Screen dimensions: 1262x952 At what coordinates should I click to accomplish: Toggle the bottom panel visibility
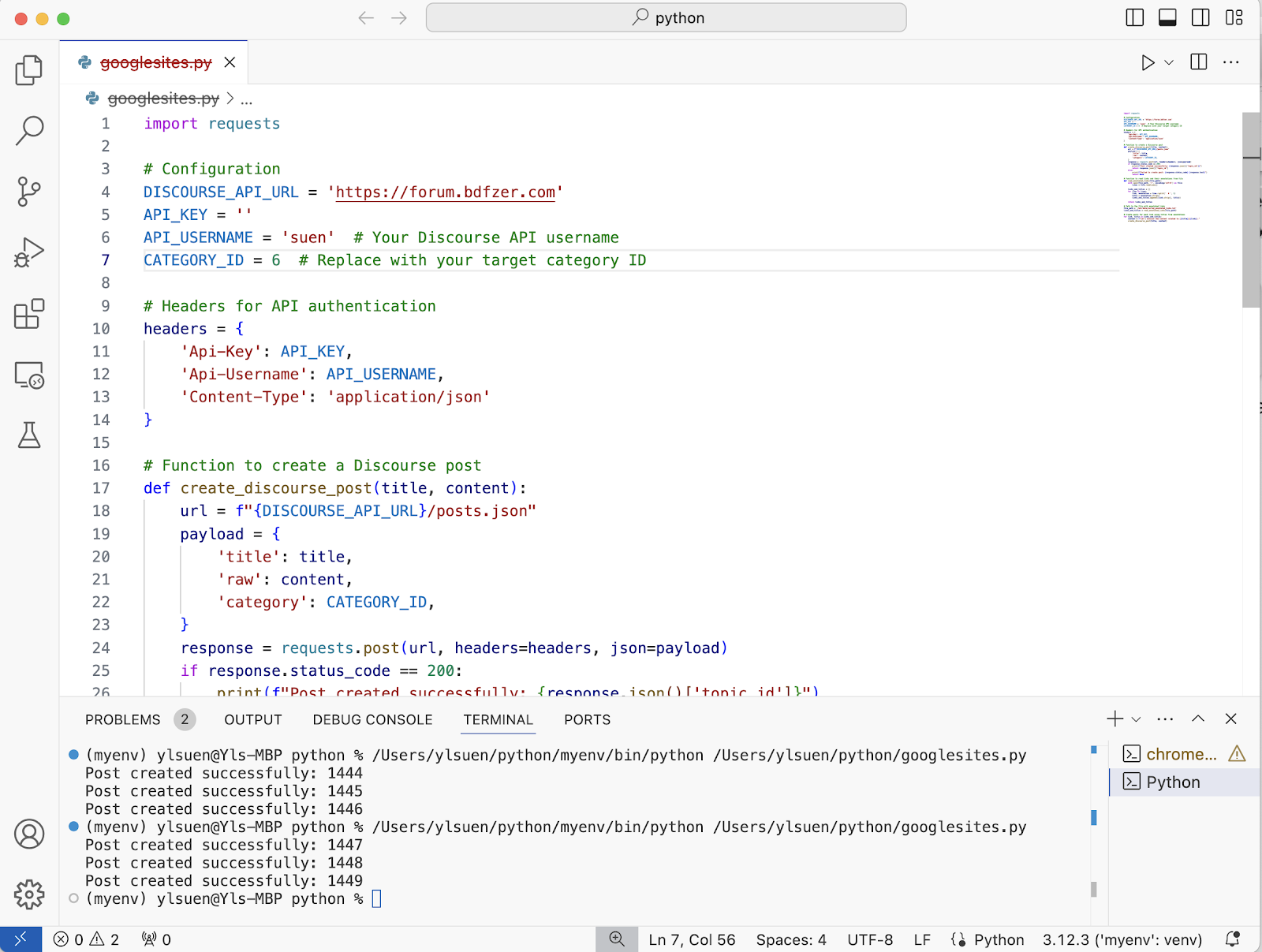(1167, 17)
